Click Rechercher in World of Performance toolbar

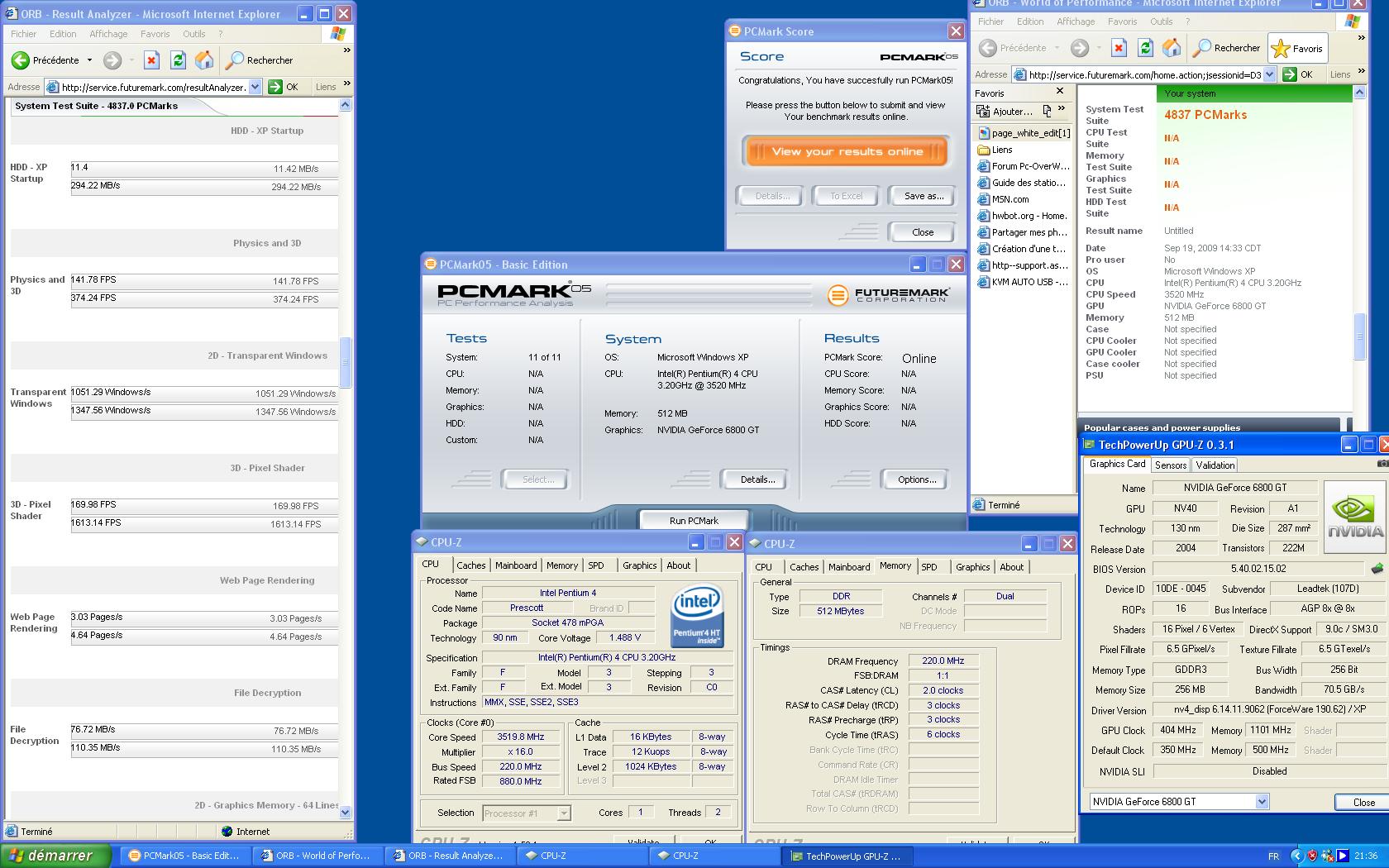click(x=1227, y=48)
